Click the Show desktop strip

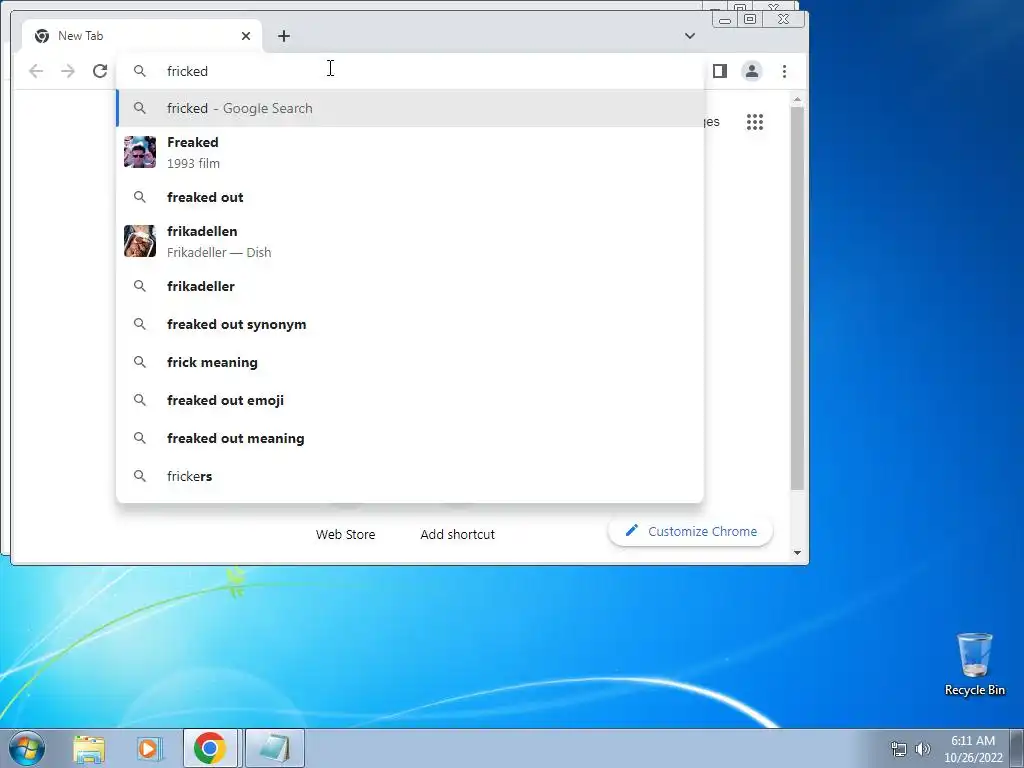[1017, 748]
